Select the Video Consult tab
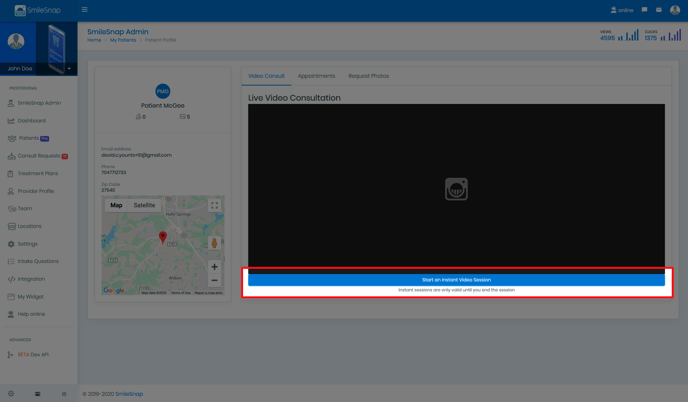The width and height of the screenshot is (688, 402). 266,76
